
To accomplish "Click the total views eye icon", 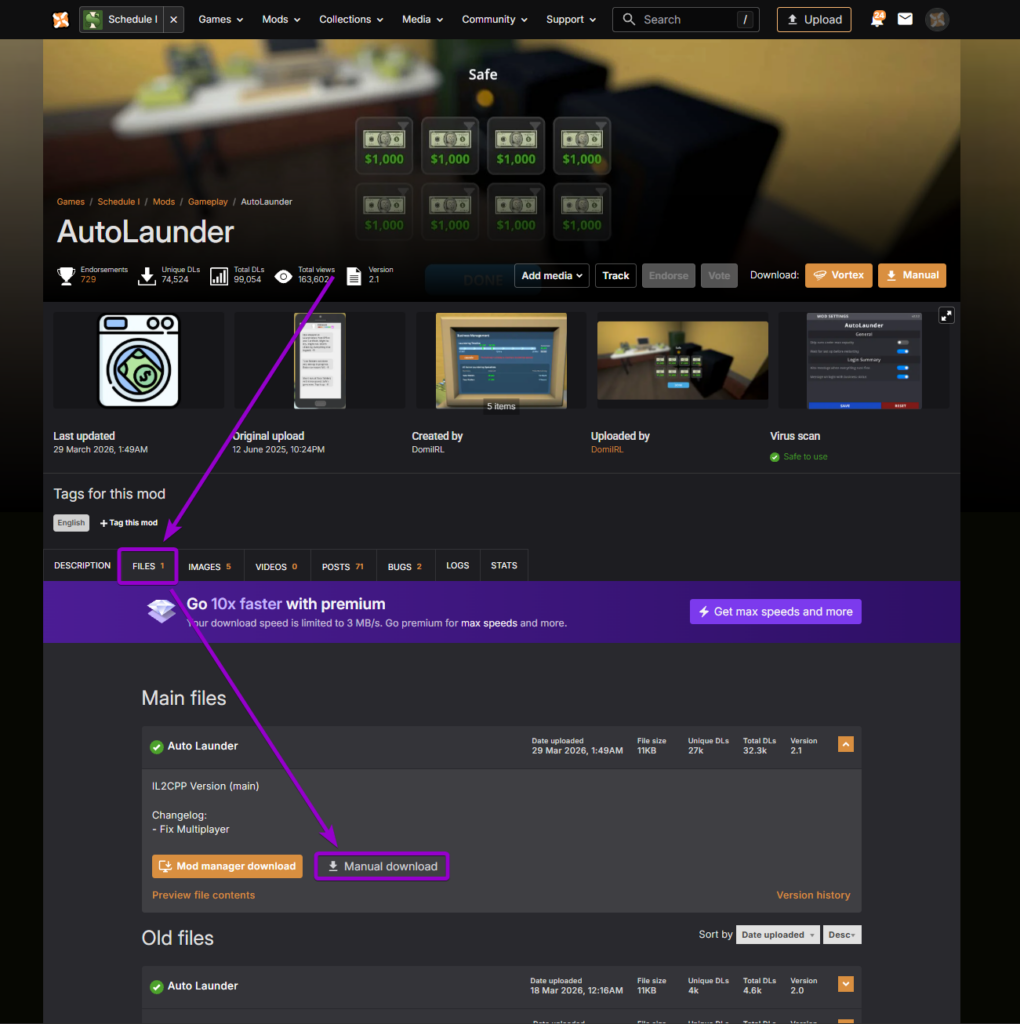I will click(x=283, y=276).
